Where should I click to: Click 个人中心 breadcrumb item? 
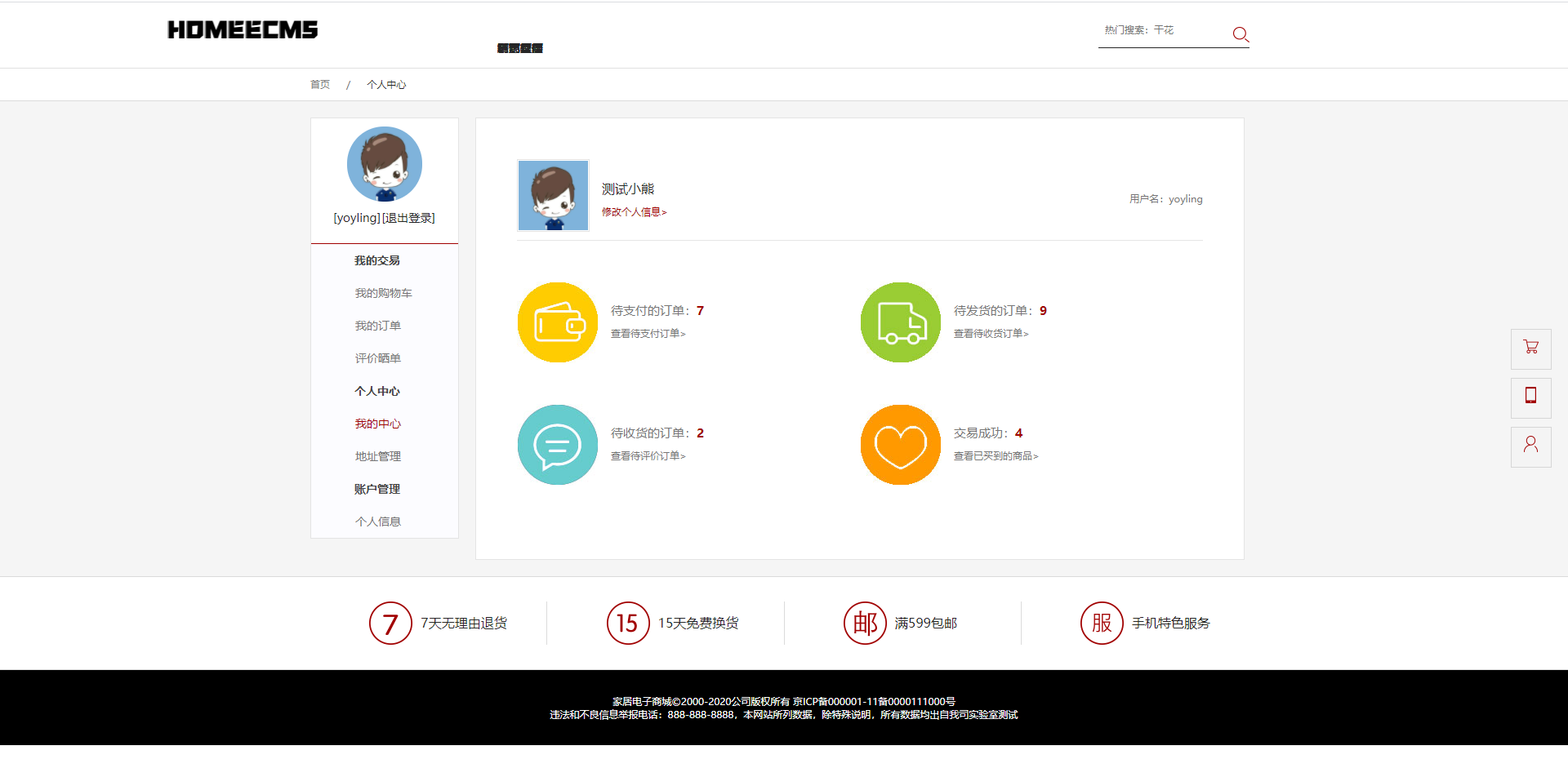point(386,85)
